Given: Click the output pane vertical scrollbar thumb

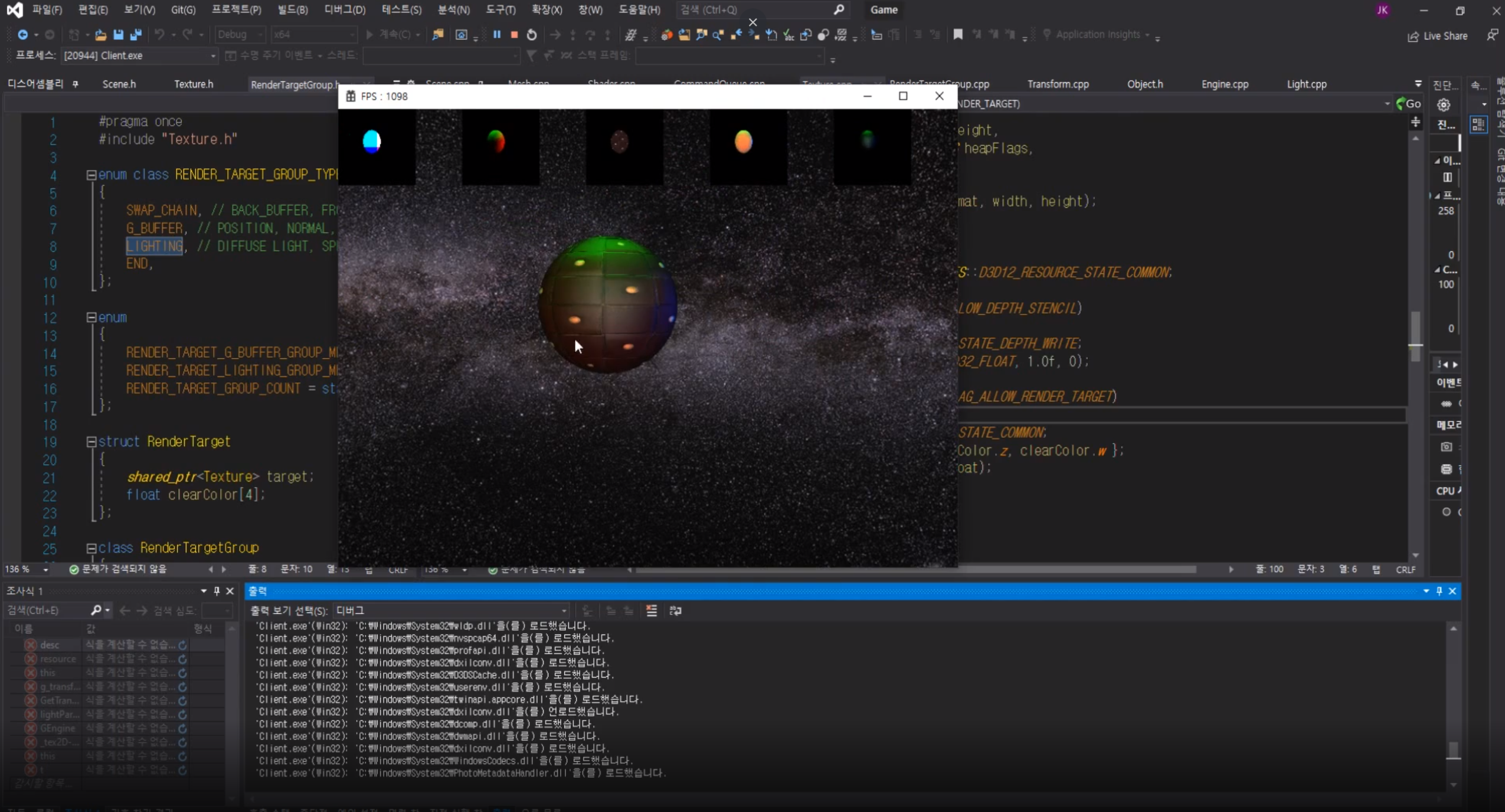Looking at the screenshot, I should click(x=1453, y=750).
